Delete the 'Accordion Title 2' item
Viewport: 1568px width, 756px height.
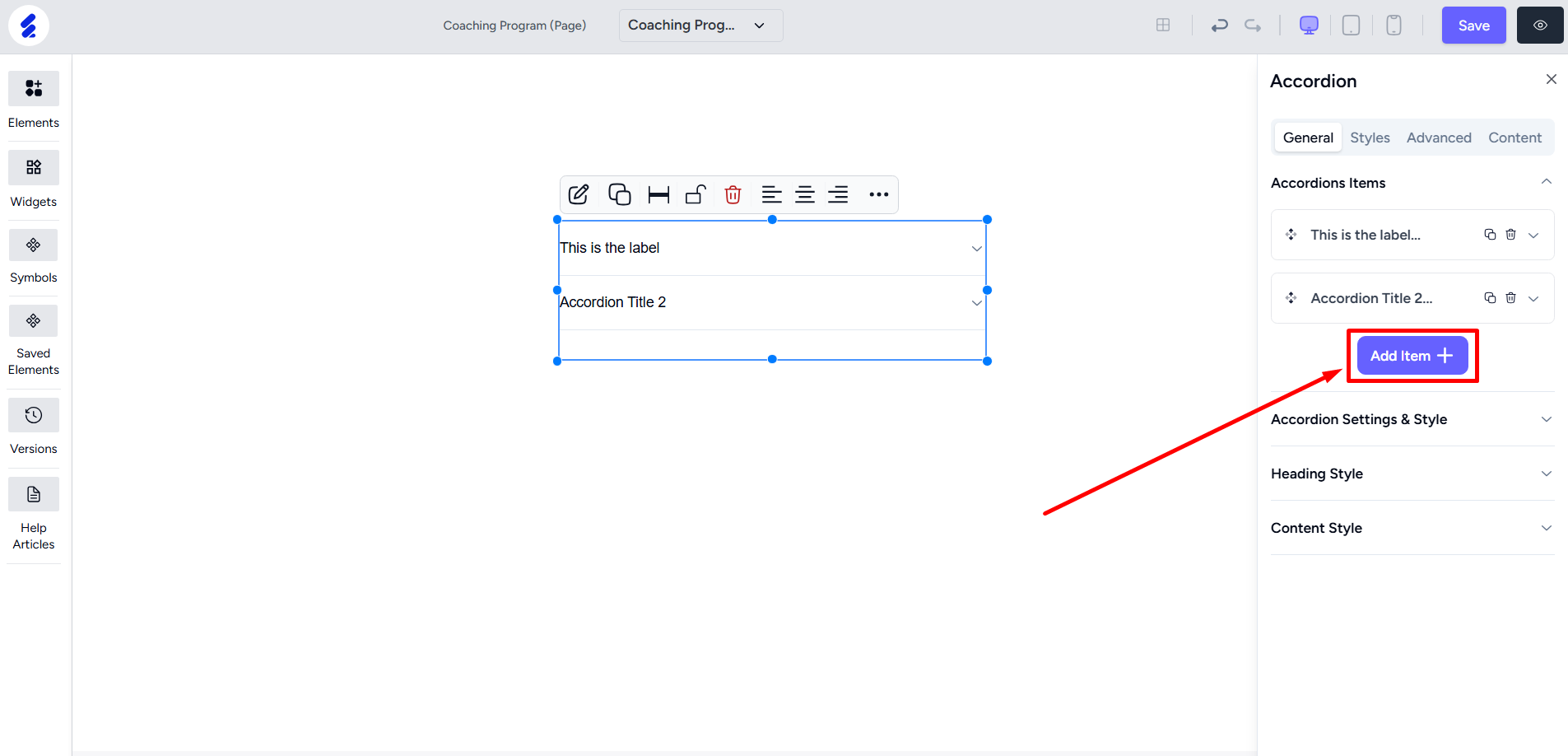click(1510, 298)
